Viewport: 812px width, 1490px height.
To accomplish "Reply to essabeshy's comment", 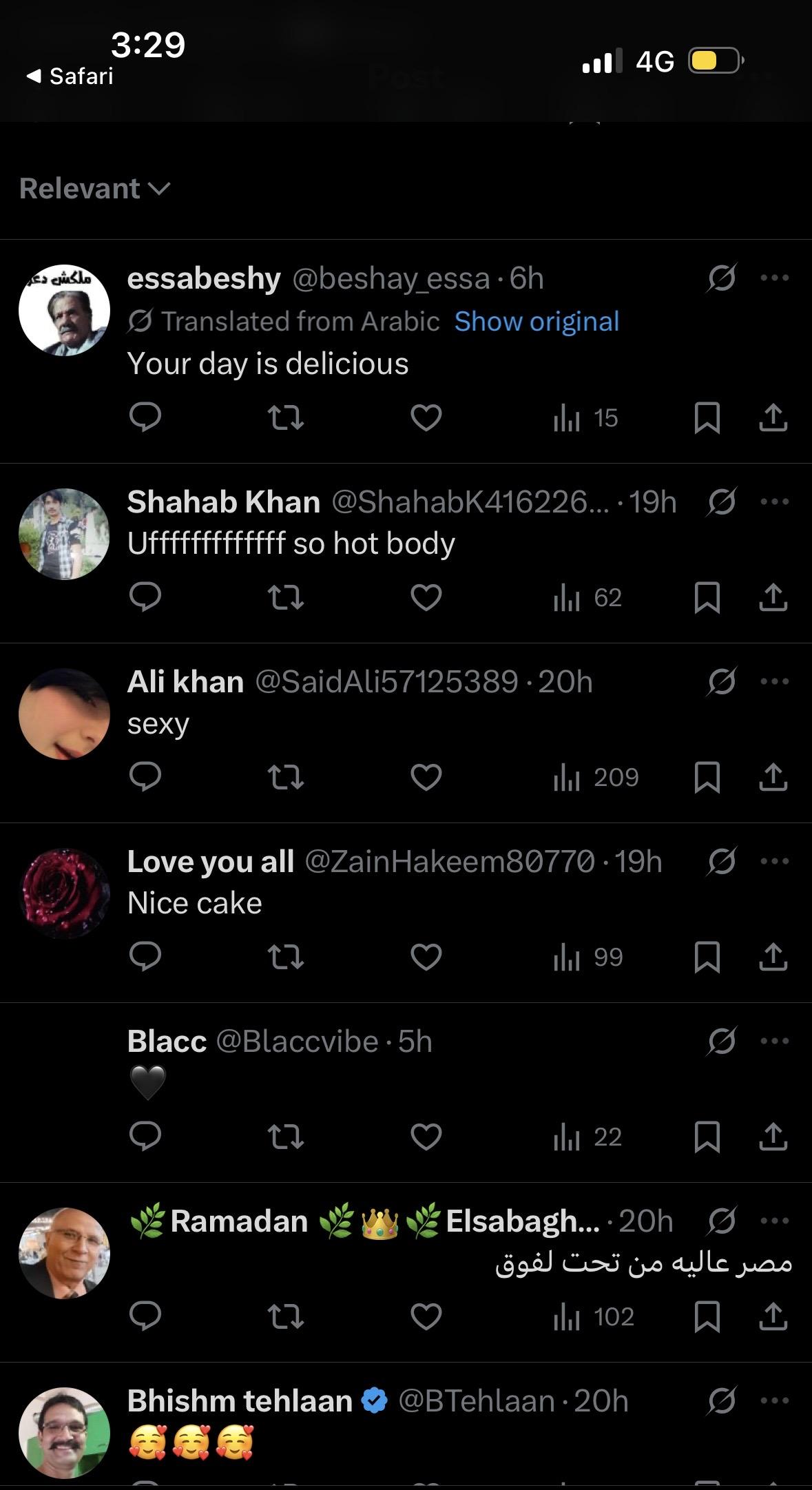I will 145,417.
